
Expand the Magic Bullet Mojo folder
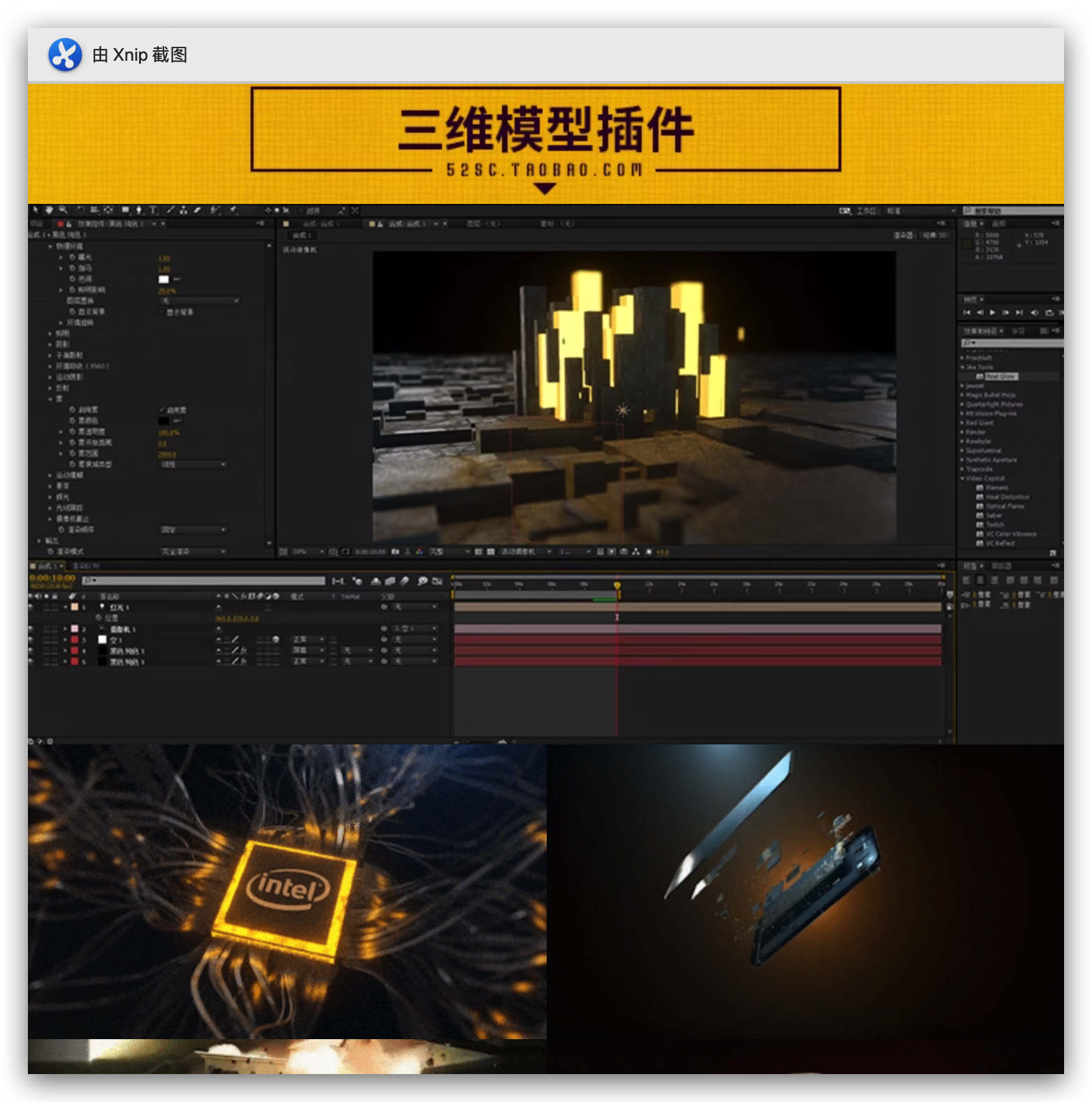tap(961, 395)
